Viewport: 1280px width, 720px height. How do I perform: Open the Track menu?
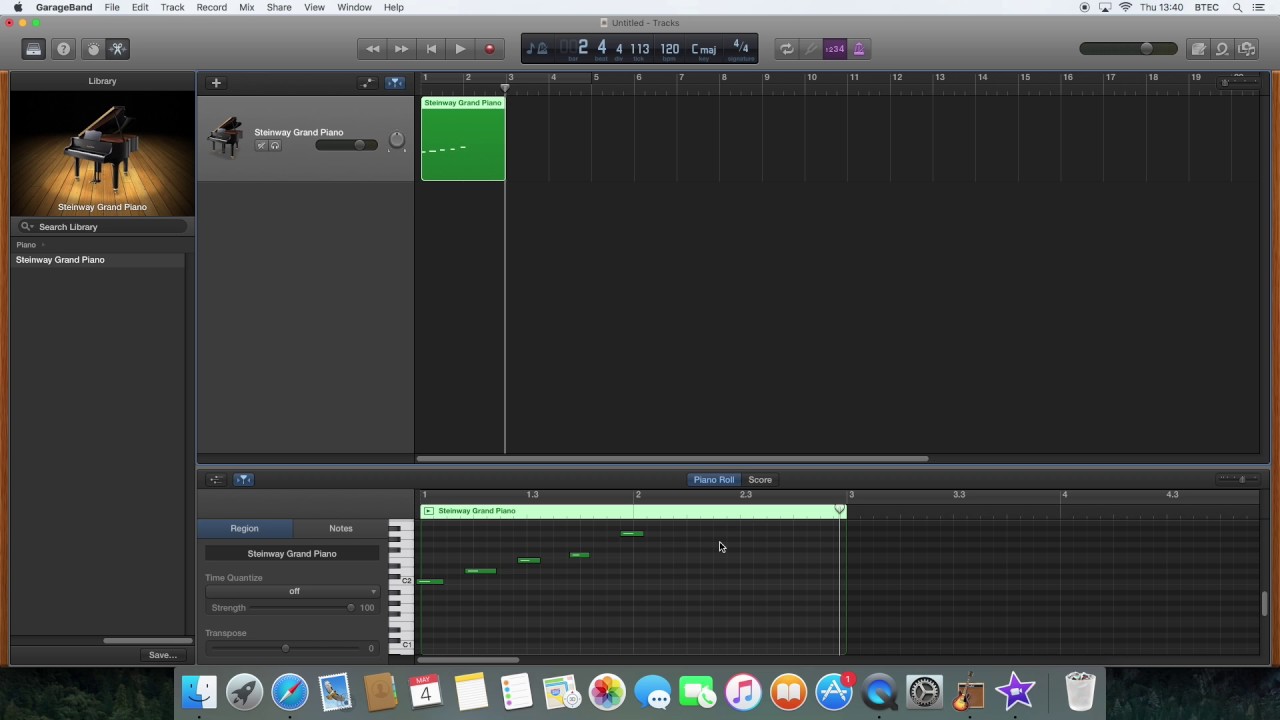click(x=172, y=7)
